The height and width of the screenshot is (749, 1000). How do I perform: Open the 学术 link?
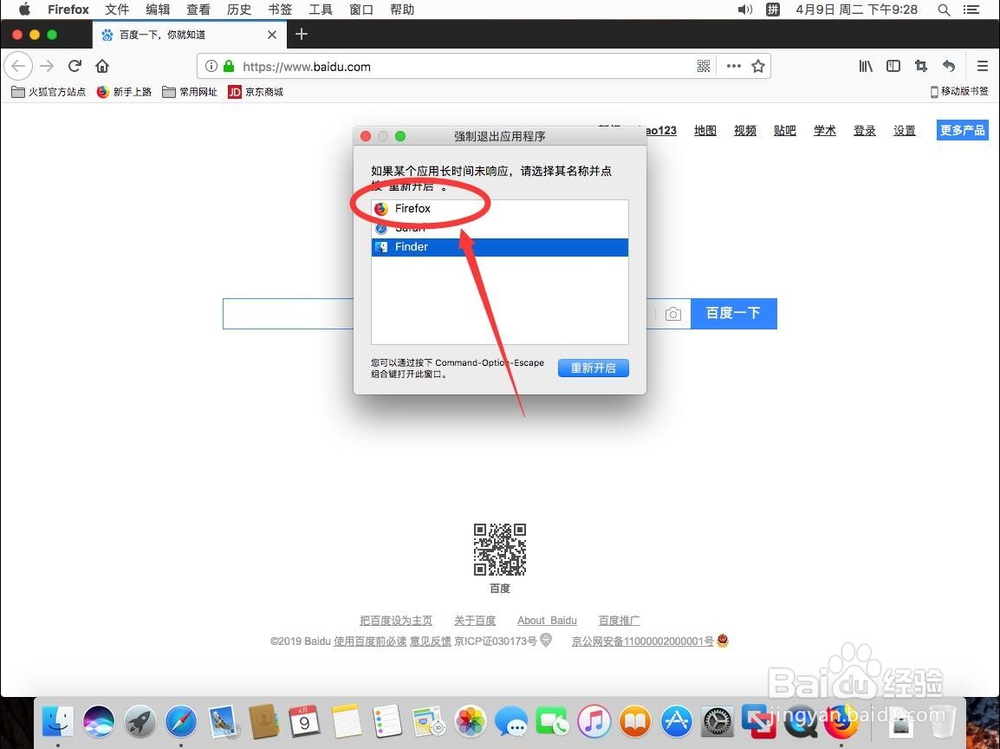pos(825,130)
